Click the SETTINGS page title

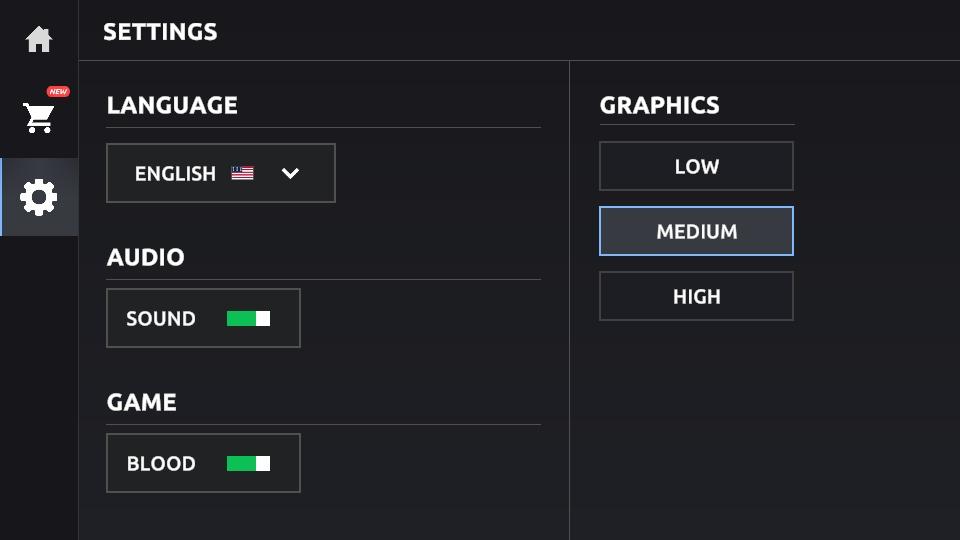(x=160, y=32)
